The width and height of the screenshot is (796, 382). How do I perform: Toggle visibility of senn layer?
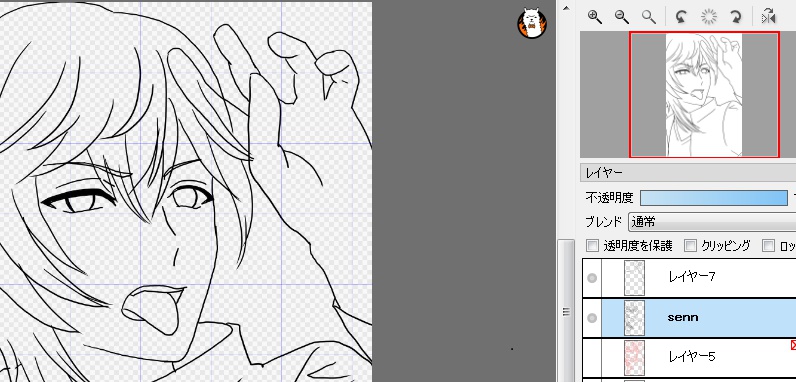click(591, 318)
